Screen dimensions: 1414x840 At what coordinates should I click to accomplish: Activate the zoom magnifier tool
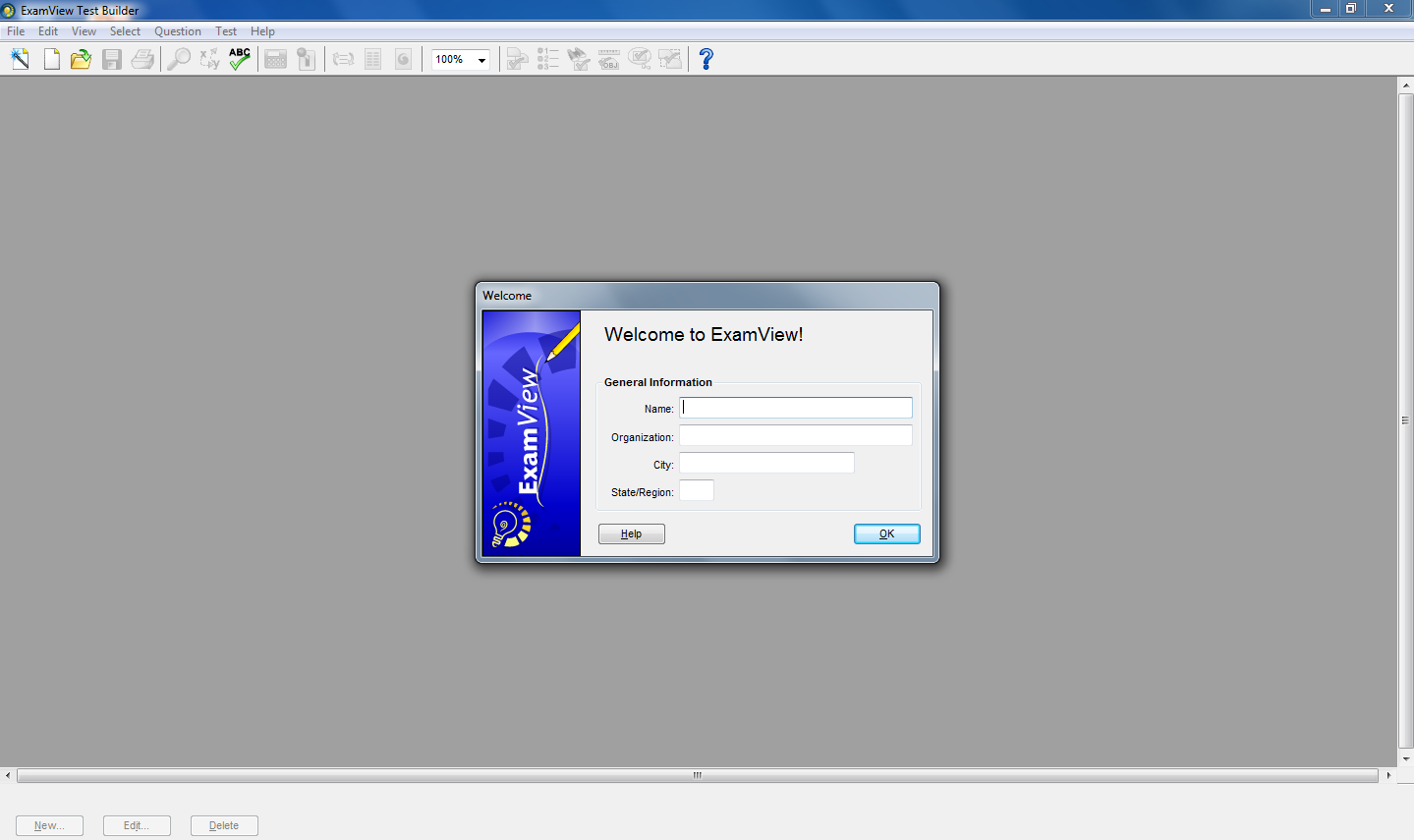pyautogui.click(x=178, y=59)
